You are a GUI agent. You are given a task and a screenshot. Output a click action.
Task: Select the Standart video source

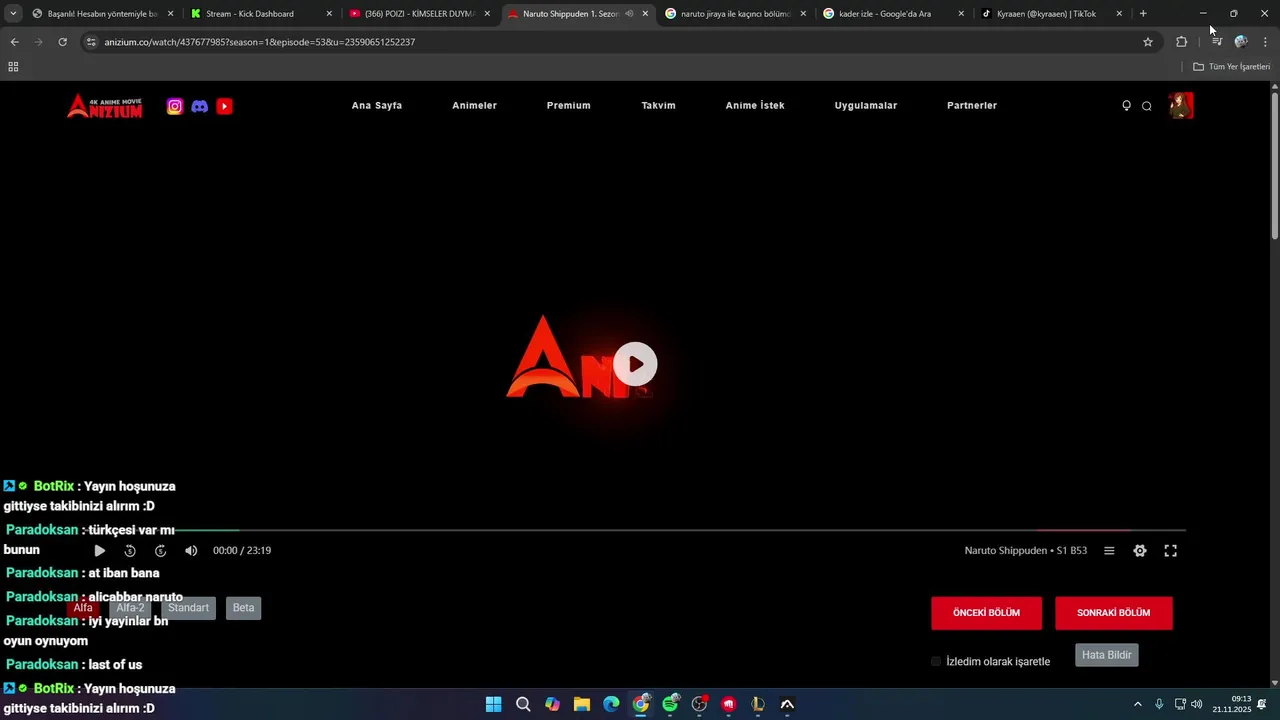(x=188, y=608)
